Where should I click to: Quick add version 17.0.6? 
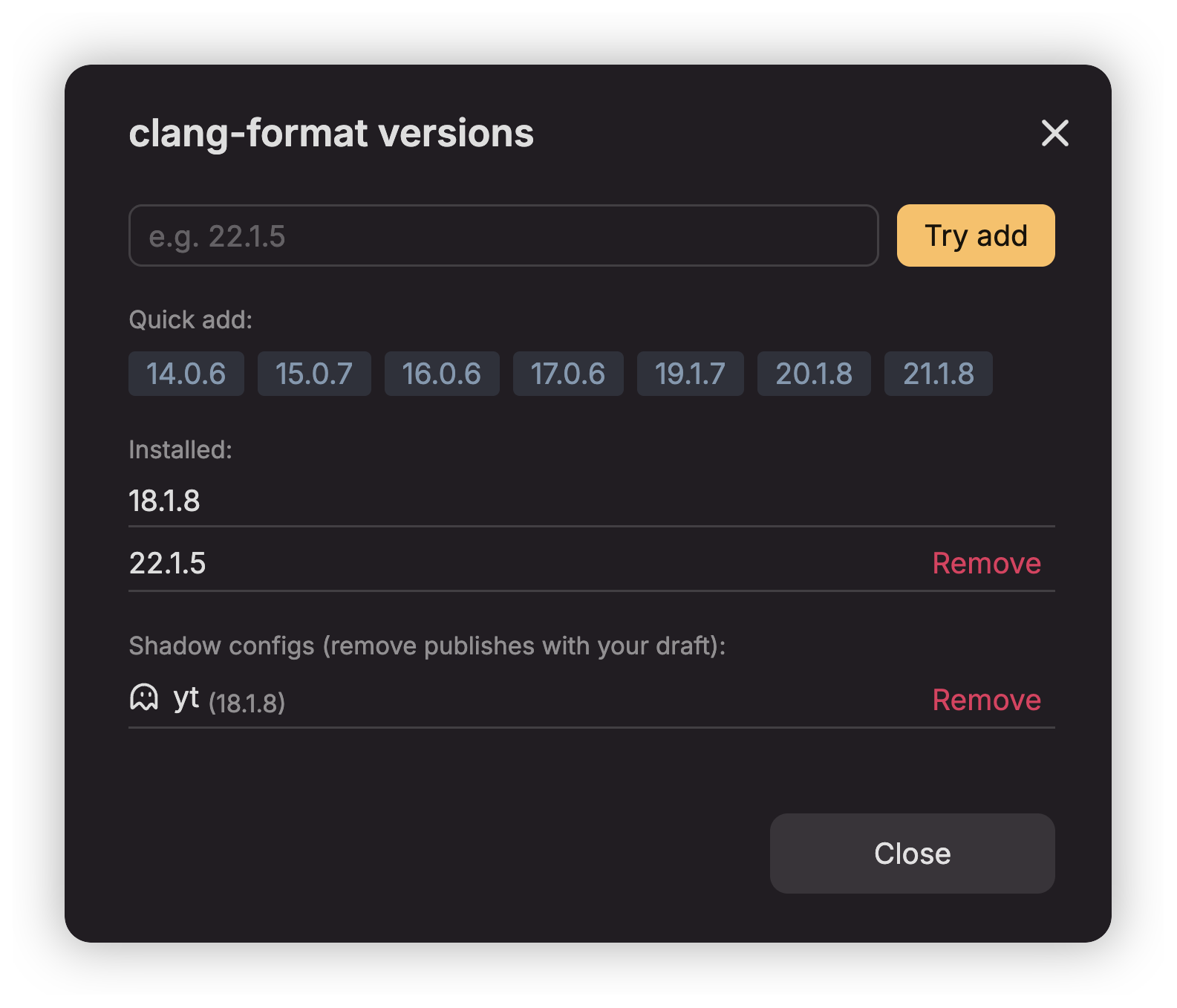568,374
